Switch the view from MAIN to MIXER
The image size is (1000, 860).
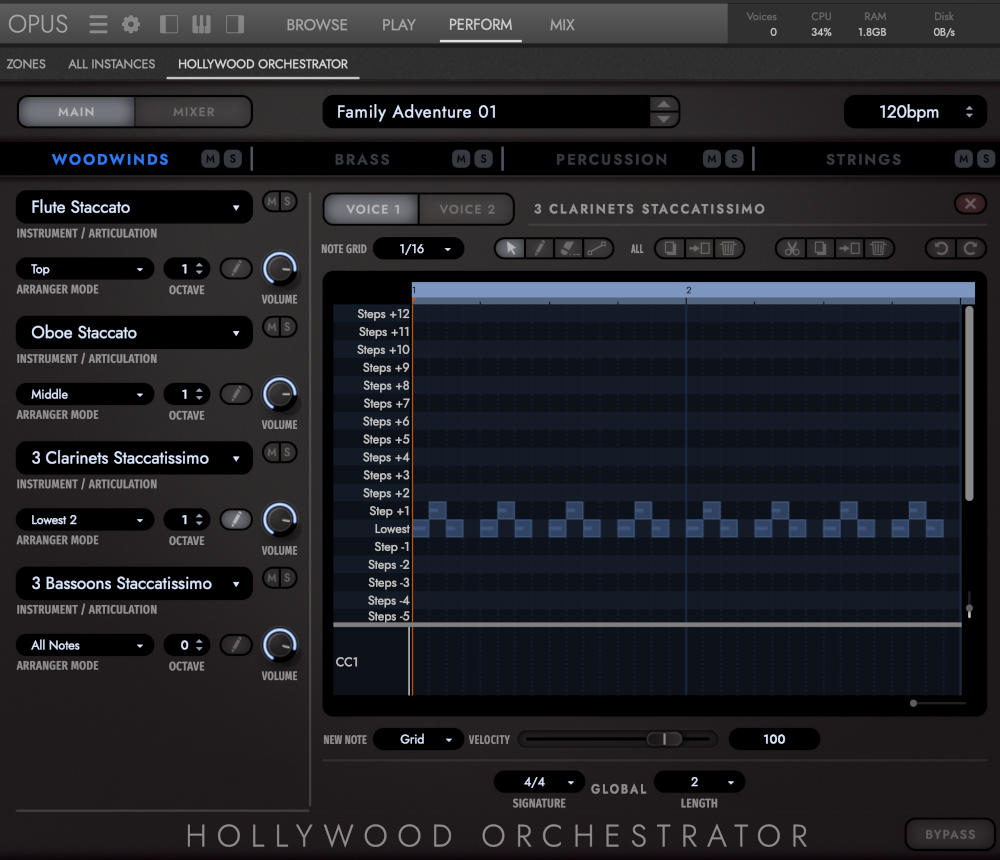point(194,112)
